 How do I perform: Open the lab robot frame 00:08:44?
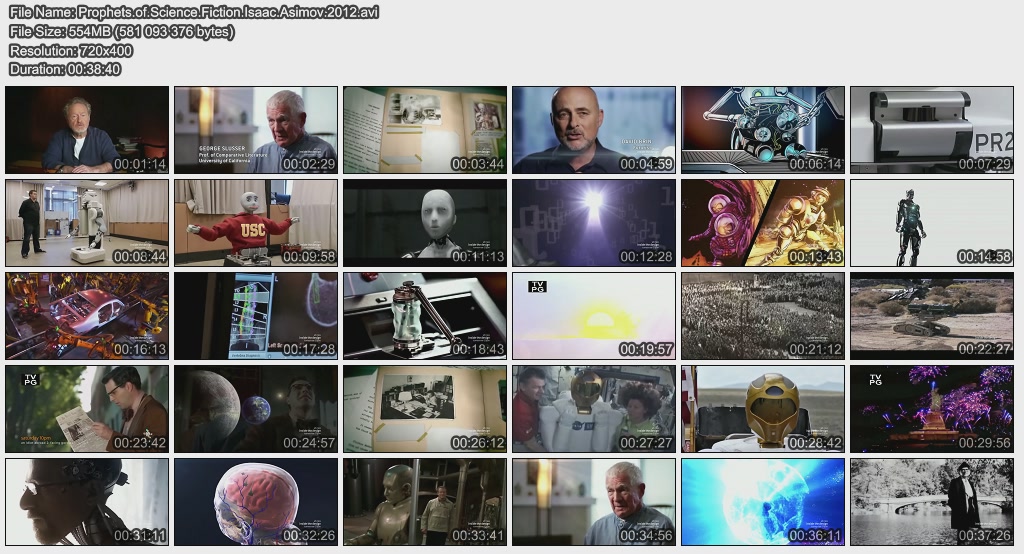[x=87, y=223]
